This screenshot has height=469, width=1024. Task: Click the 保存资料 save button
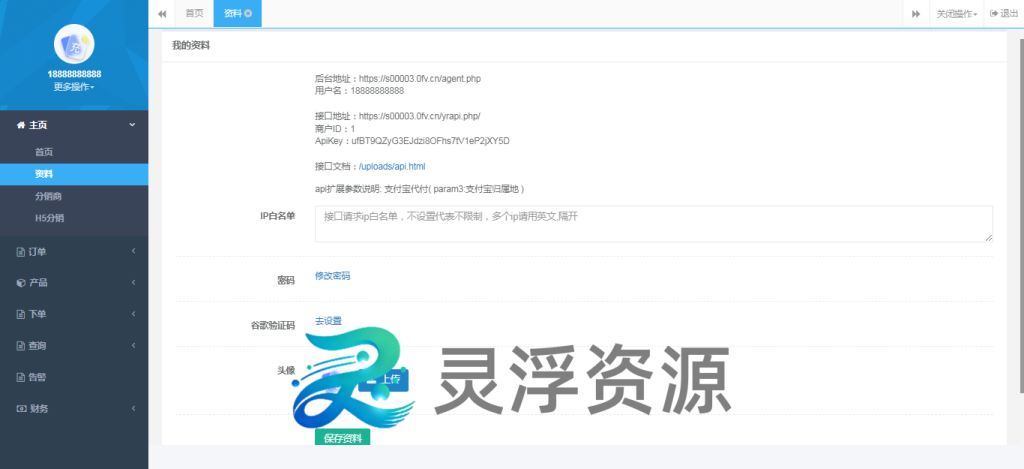tap(342, 438)
